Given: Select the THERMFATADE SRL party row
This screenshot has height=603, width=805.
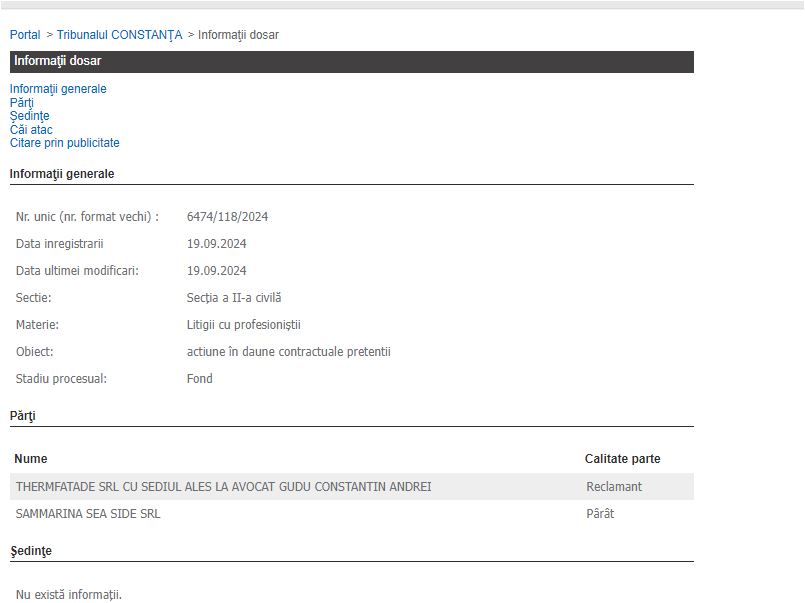Looking at the screenshot, I should (x=223, y=487).
